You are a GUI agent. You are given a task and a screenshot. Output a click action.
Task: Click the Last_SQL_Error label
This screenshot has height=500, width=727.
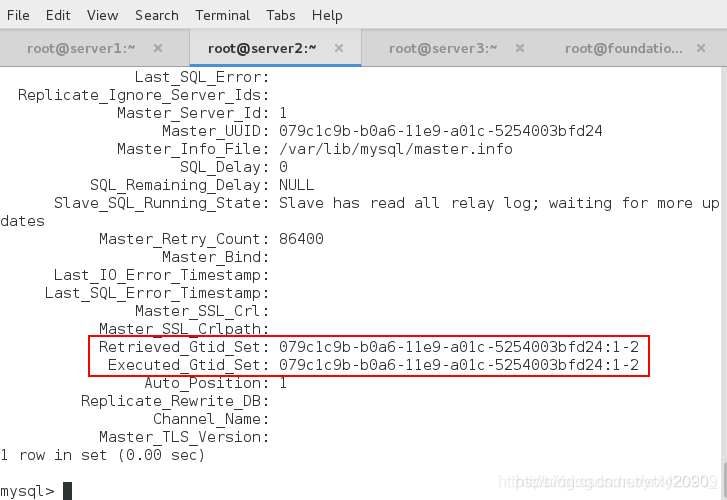202,77
